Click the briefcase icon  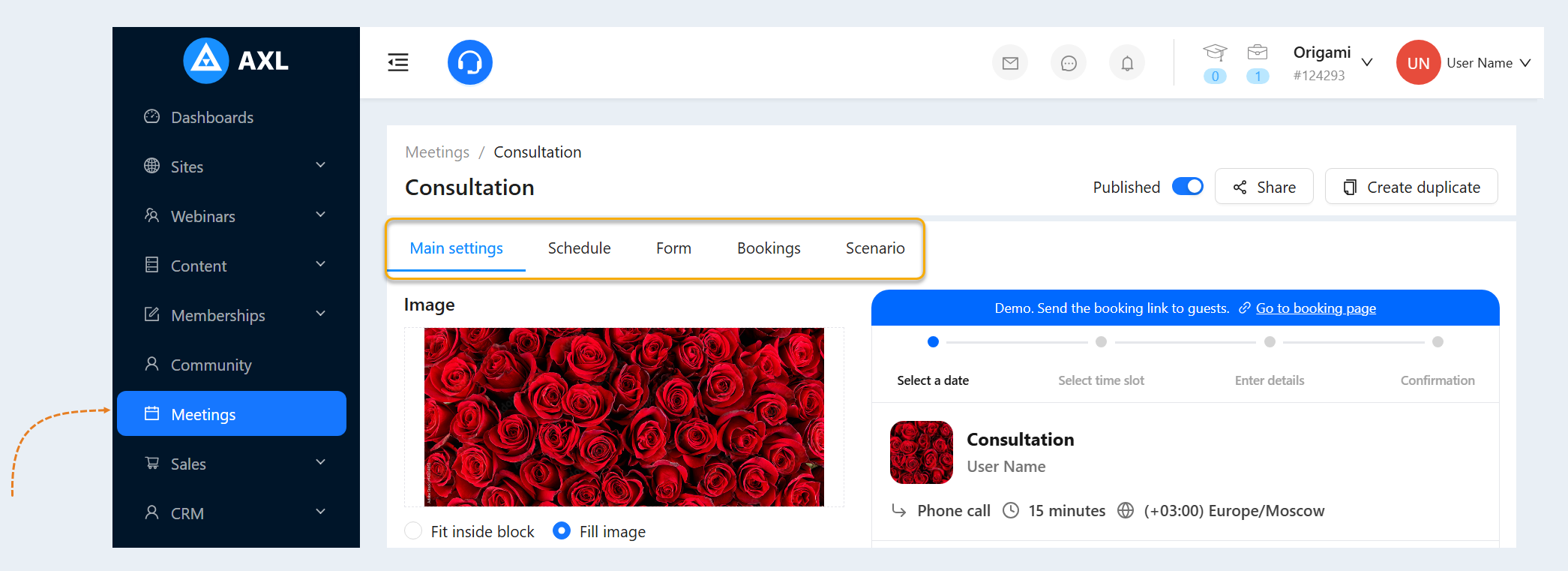click(1258, 53)
